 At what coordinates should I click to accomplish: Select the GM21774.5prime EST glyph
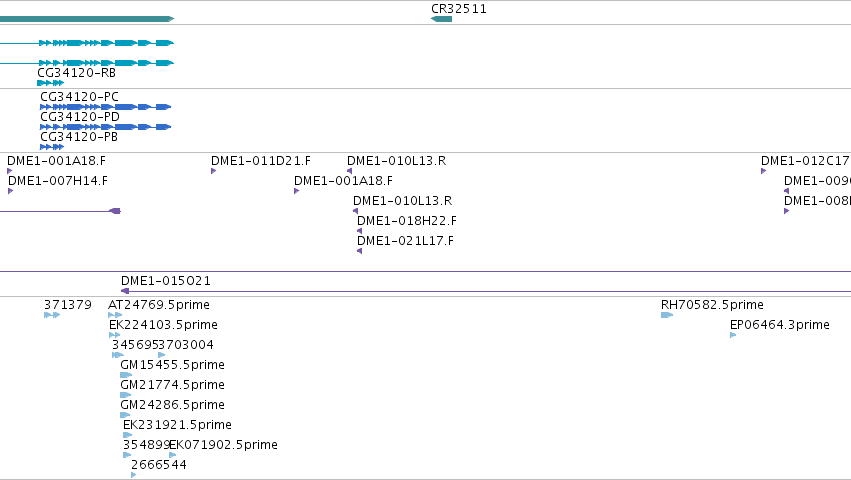[x=126, y=395]
